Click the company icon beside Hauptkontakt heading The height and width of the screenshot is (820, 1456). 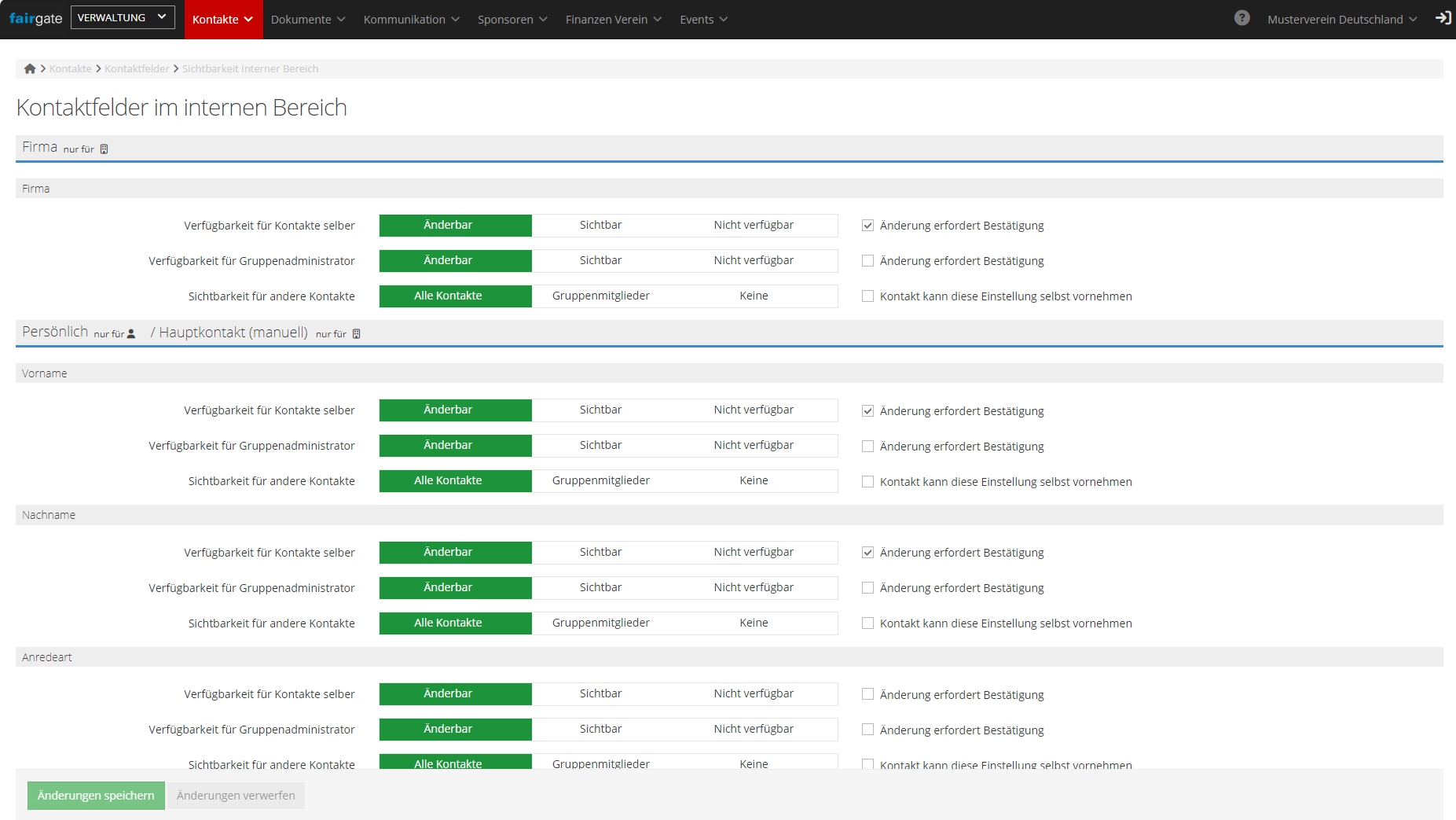pos(356,334)
